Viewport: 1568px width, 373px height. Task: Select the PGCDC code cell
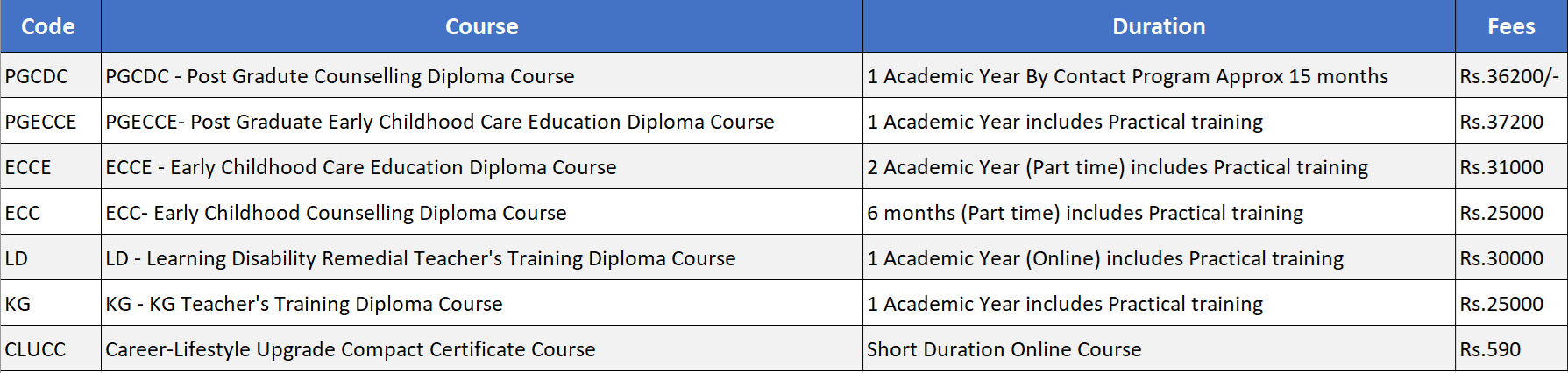tap(37, 76)
